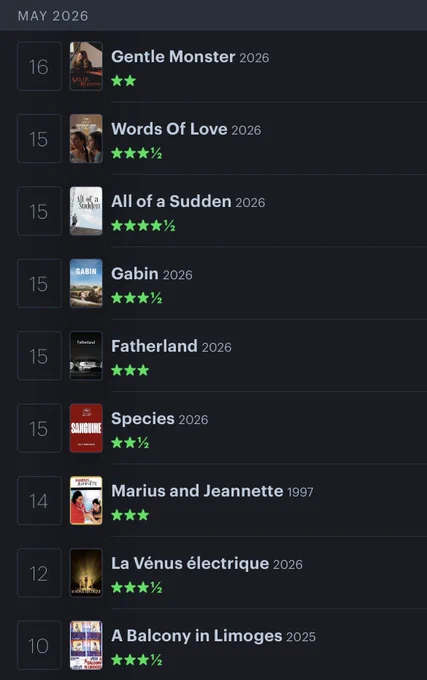Select the Gabin poster thumbnail
The width and height of the screenshot is (427, 680).
pyautogui.click(x=86, y=283)
